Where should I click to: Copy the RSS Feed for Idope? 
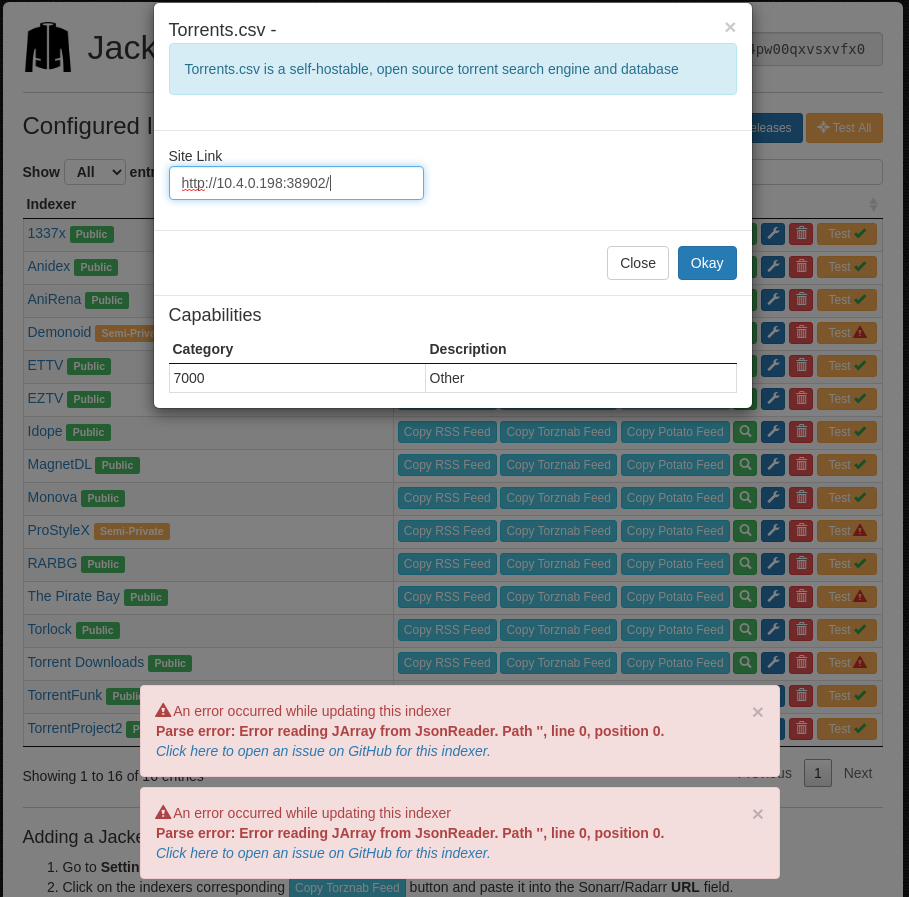[x=446, y=432]
